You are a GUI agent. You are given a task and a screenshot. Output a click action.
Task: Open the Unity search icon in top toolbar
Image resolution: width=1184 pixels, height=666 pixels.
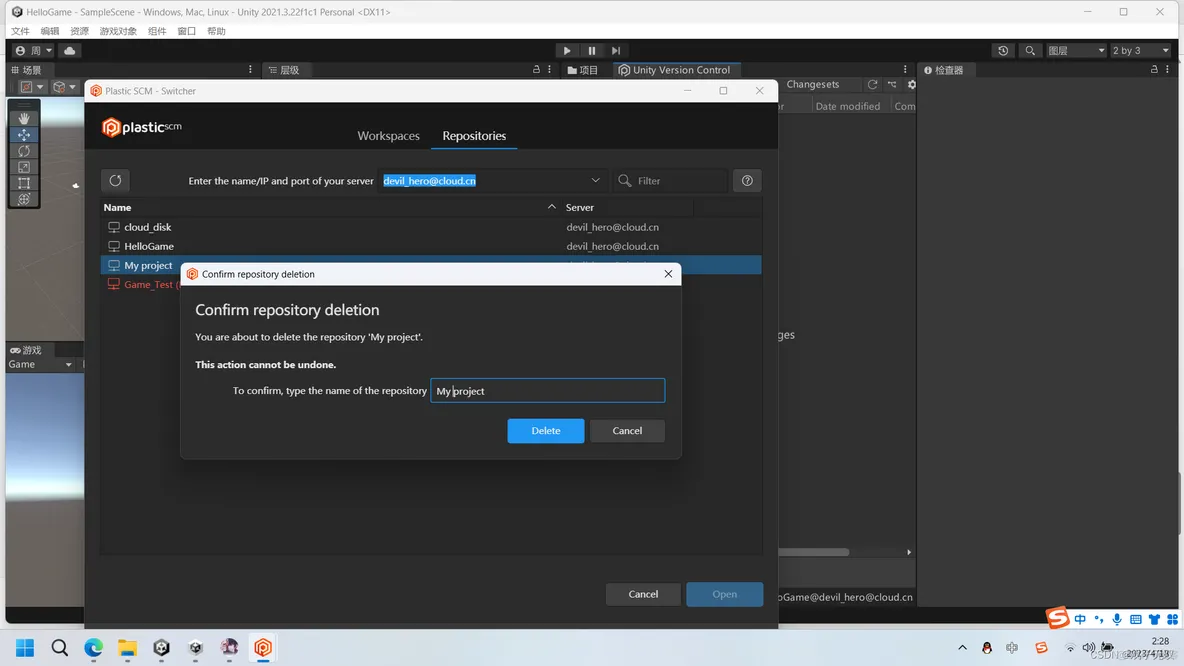point(1030,51)
